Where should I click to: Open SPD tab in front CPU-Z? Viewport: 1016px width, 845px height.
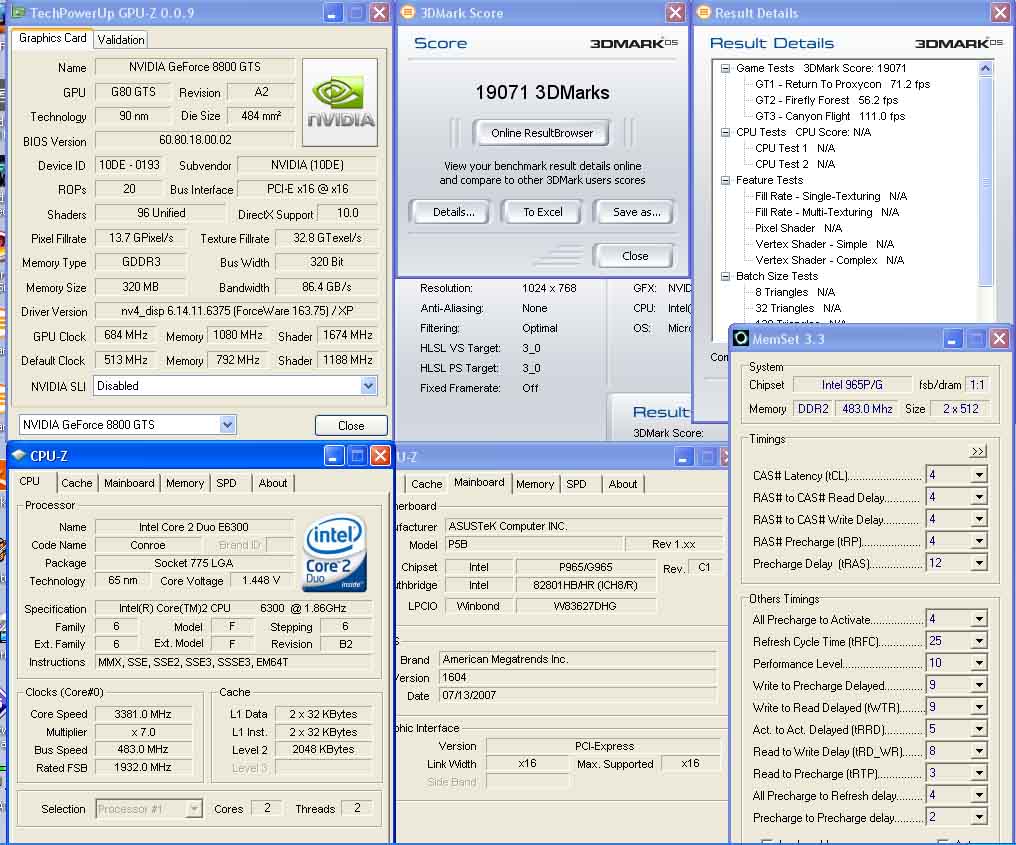(226, 483)
